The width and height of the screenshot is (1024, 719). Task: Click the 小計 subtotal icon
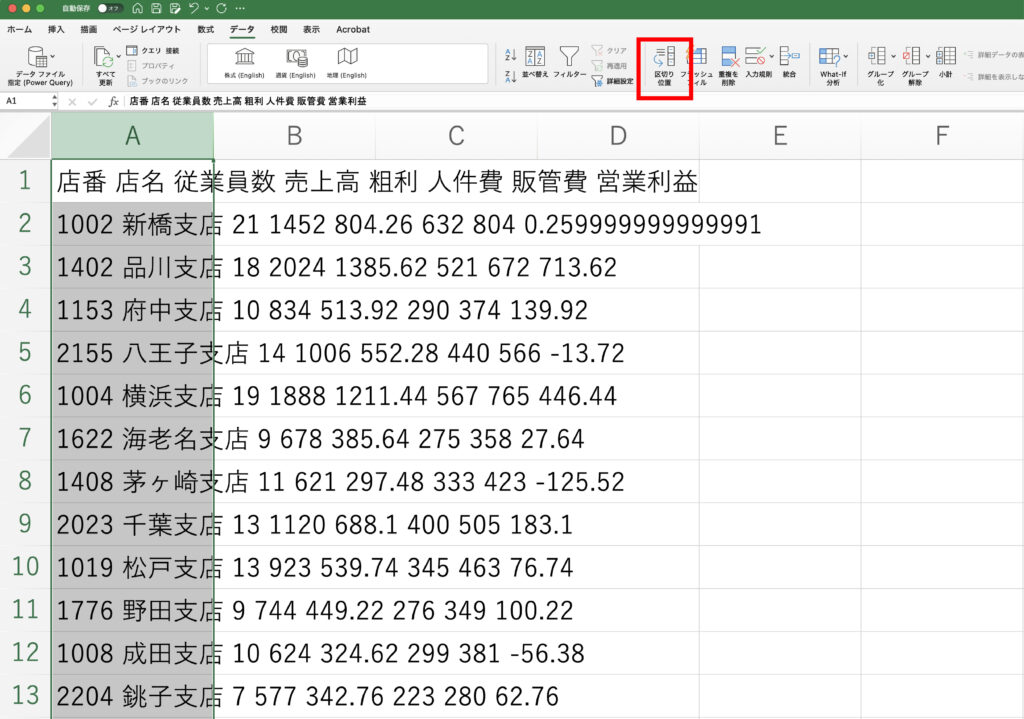pyautogui.click(x=945, y=56)
